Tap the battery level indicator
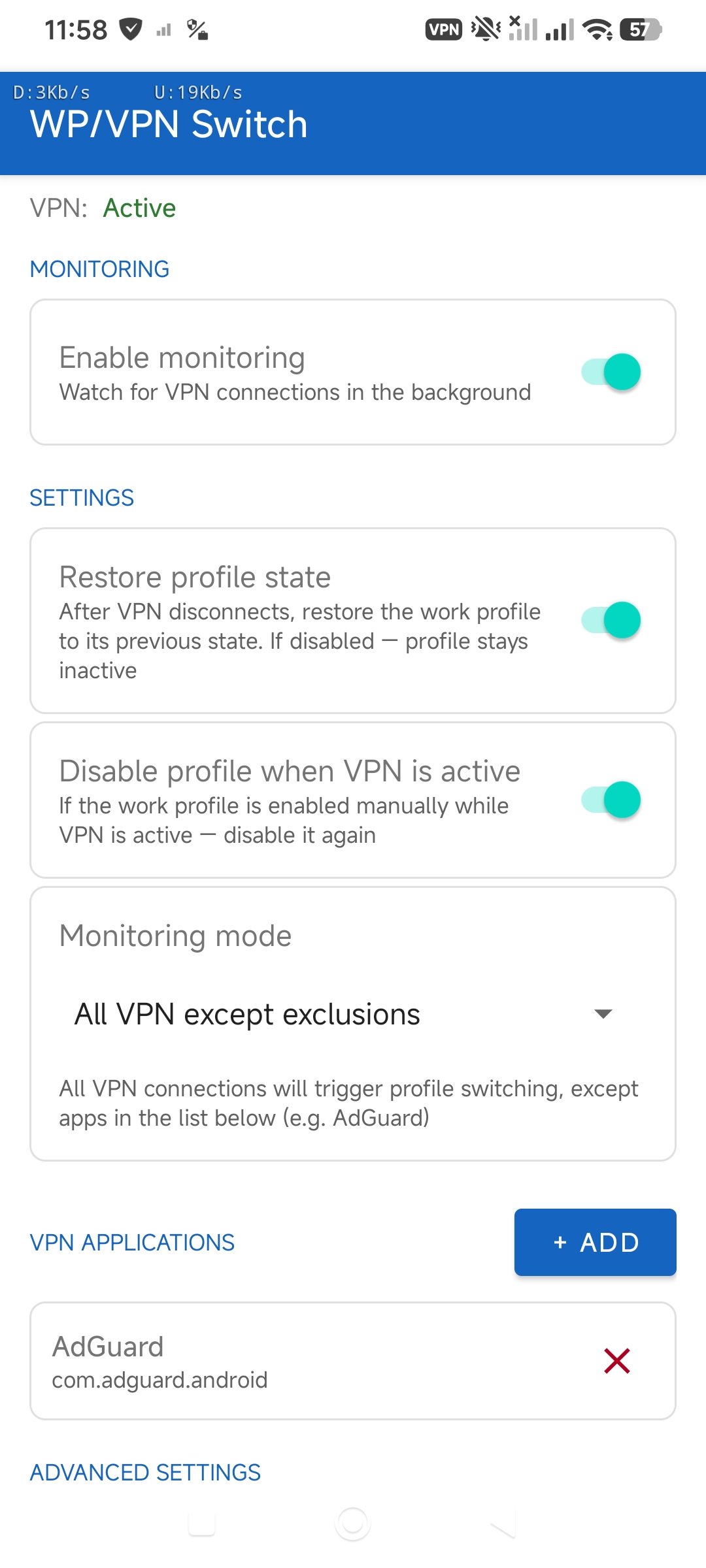 click(x=641, y=29)
